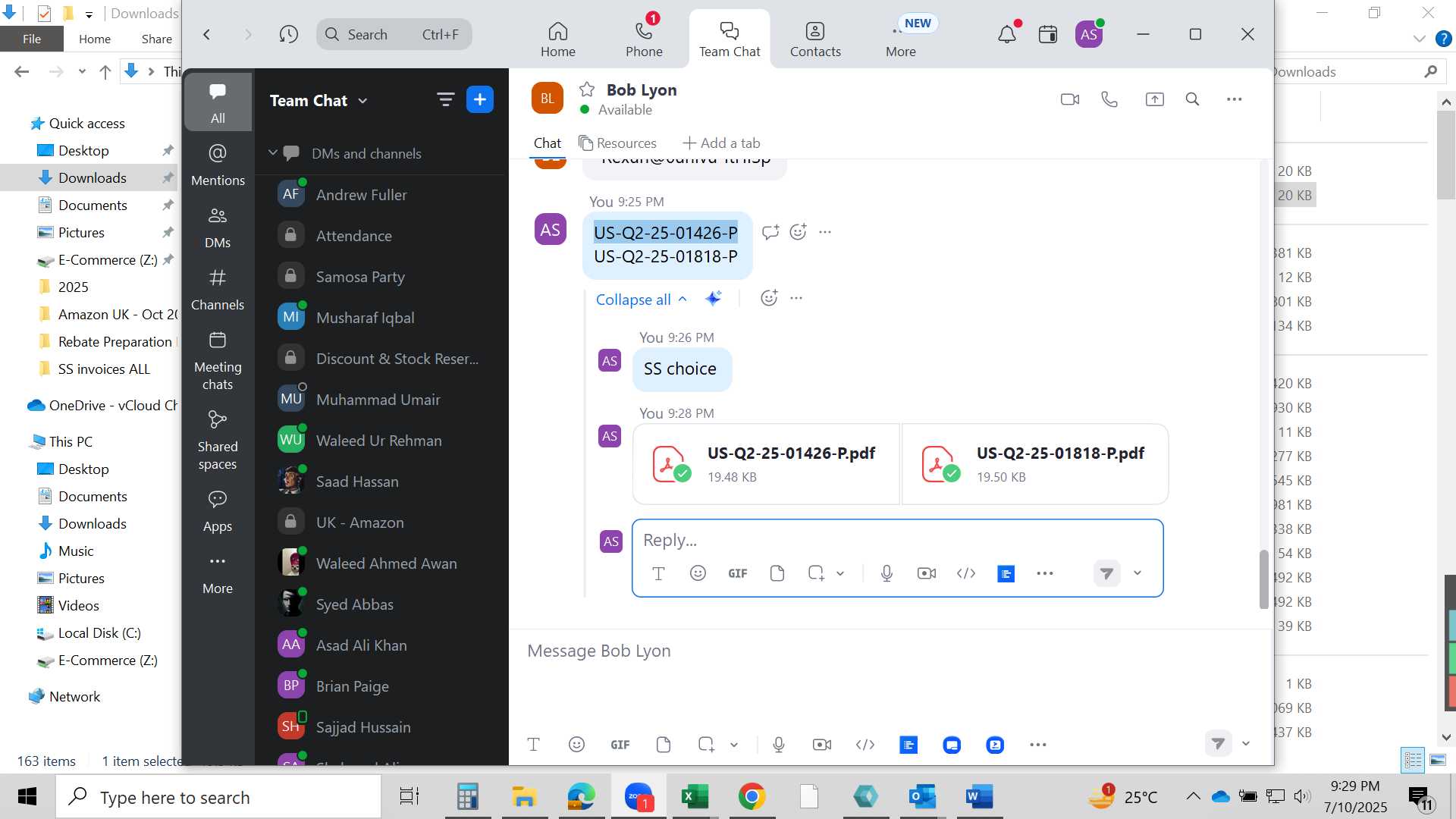1456x819 pixels.
Task: Start a phone call with Bob Lyon
Action: coord(1109,99)
